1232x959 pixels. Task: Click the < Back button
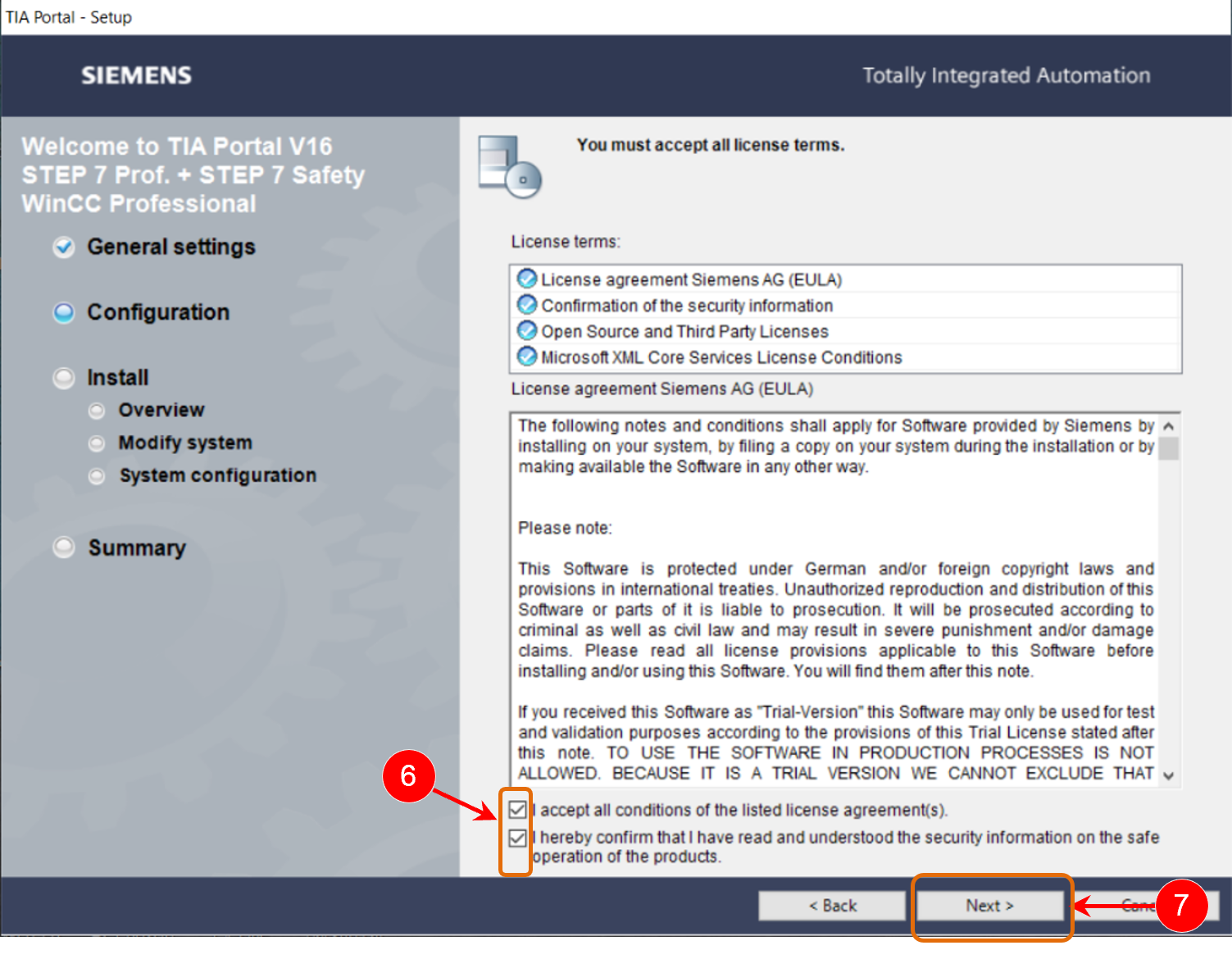coord(832,906)
